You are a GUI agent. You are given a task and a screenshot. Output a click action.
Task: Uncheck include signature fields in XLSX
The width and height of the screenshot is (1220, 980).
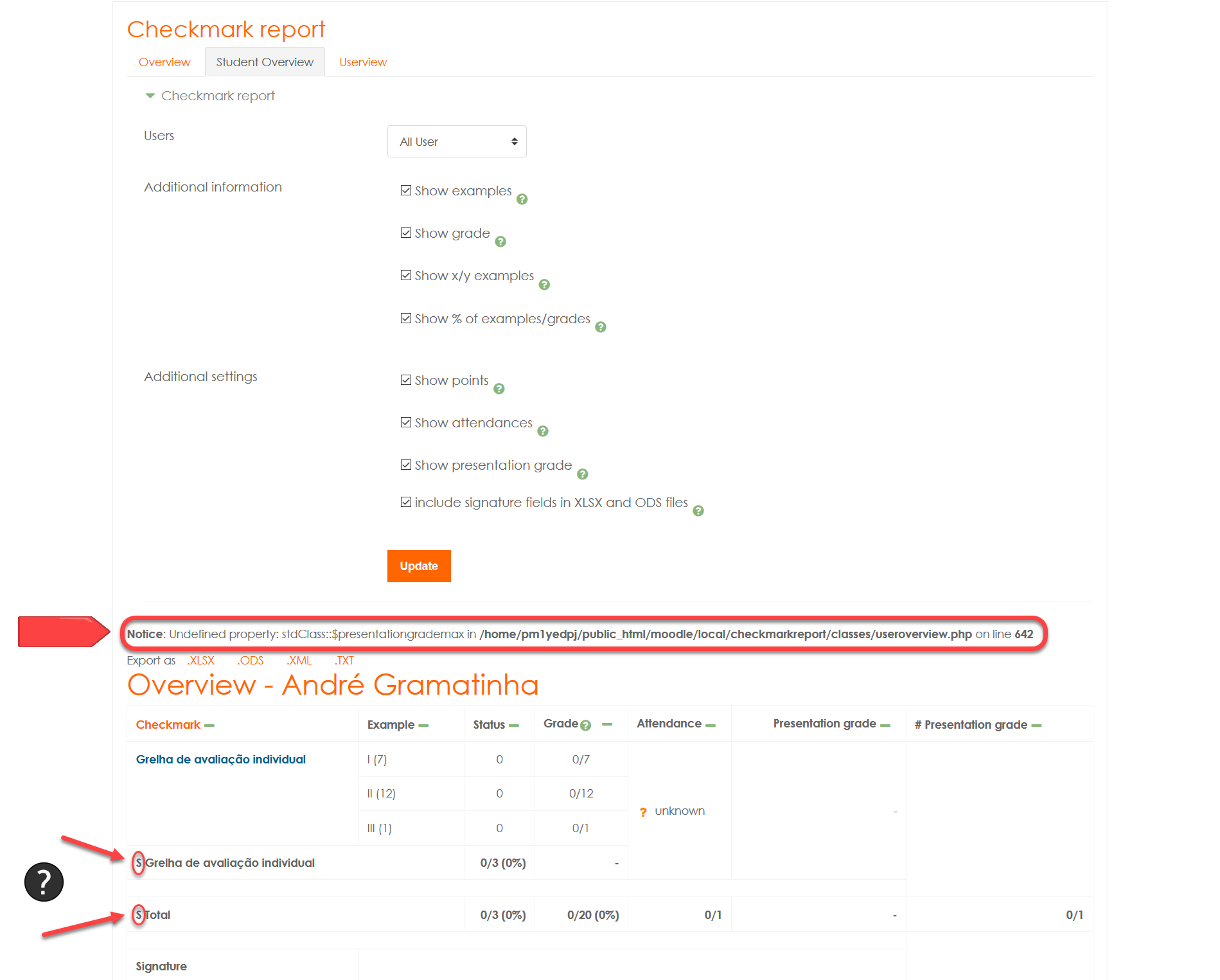[x=405, y=501]
